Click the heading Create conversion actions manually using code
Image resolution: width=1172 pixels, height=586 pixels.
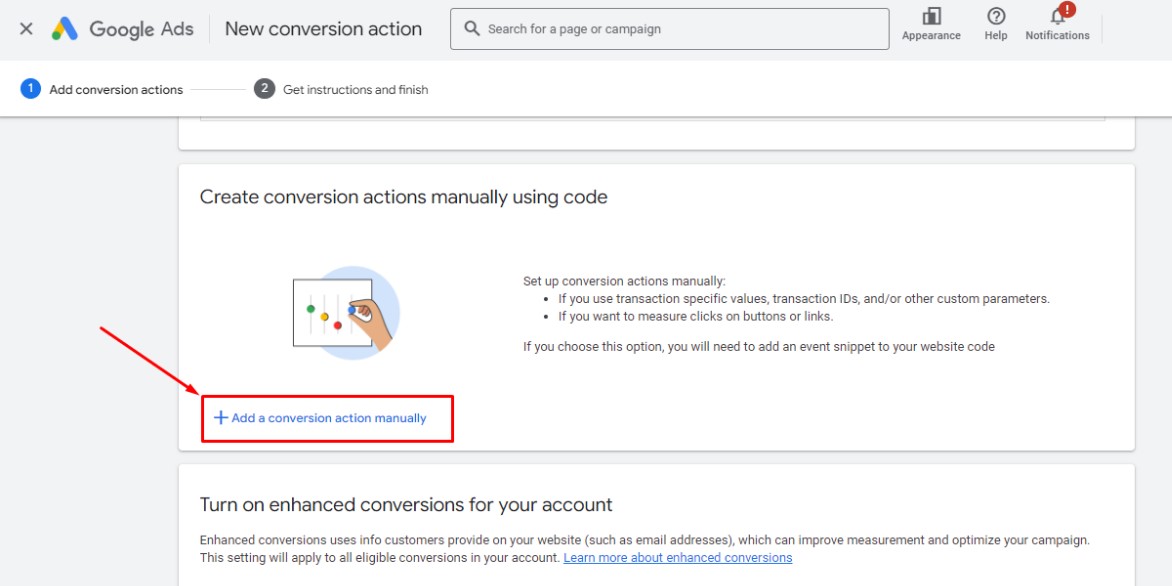click(x=404, y=197)
